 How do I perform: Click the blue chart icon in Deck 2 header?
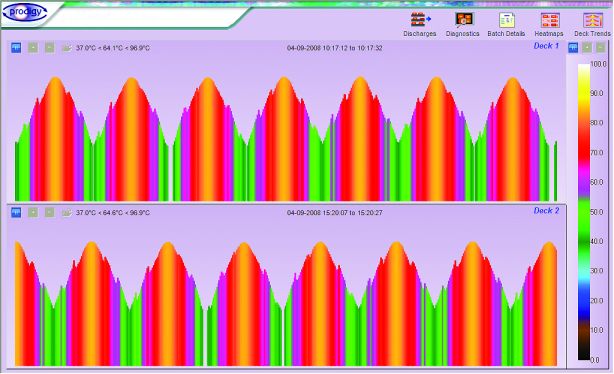16,213
